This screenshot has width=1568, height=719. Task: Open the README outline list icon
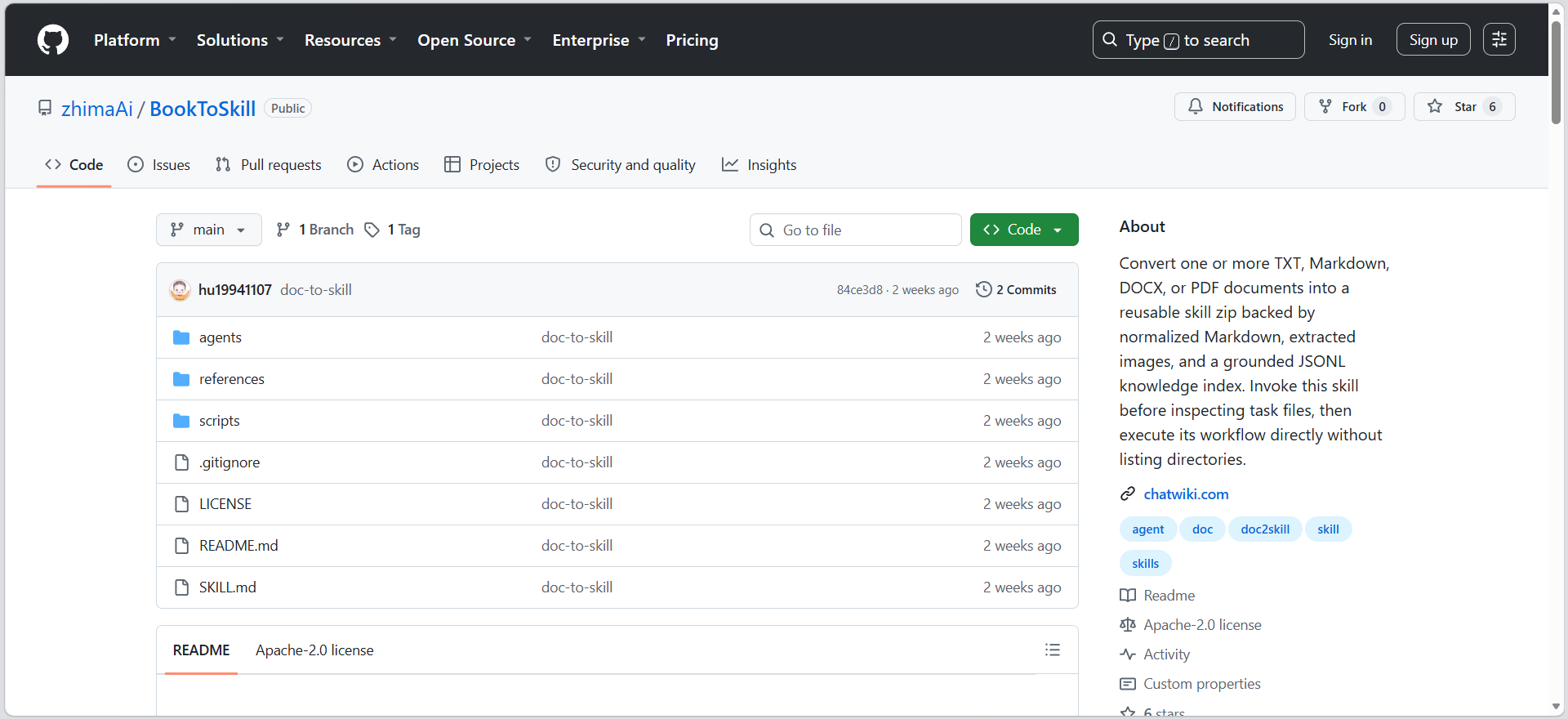[1052, 650]
